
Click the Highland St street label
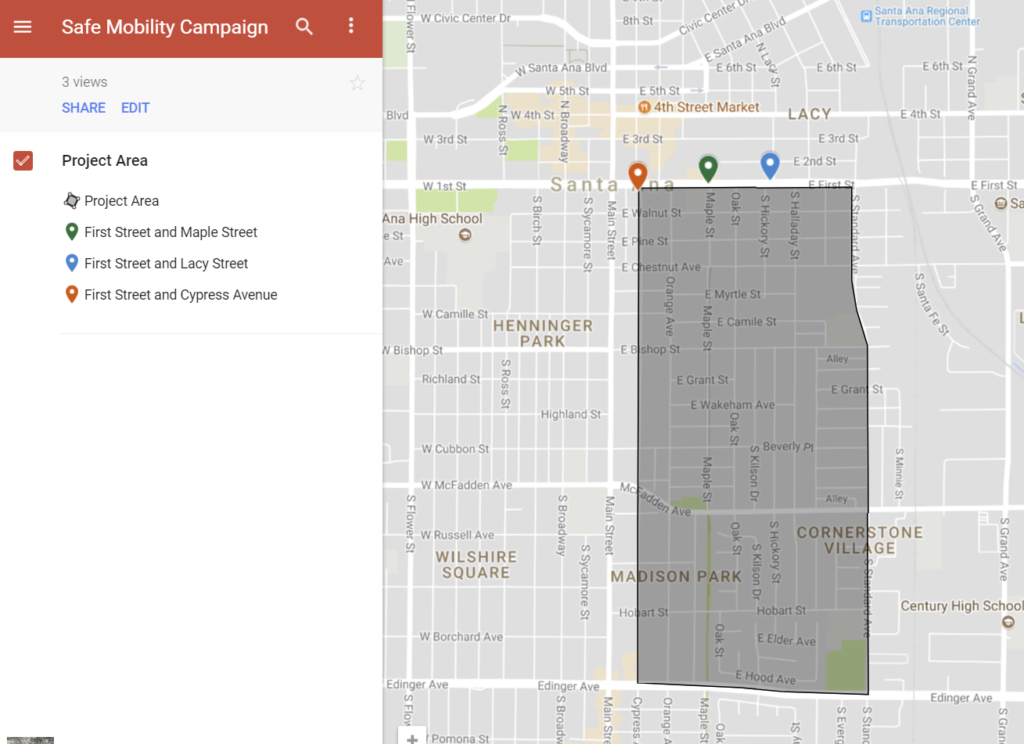(x=570, y=414)
